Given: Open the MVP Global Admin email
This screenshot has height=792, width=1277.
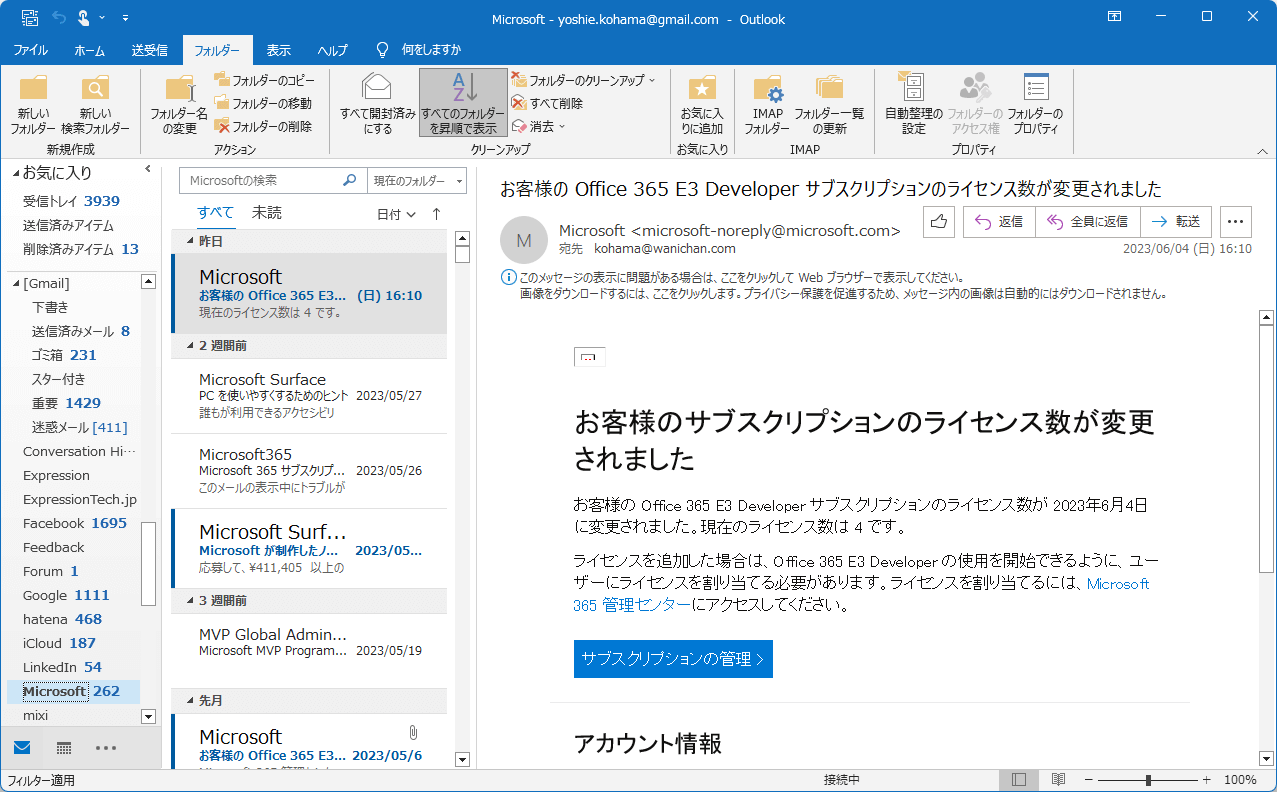Looking at the screenshot, I should [x=310, y=651].
